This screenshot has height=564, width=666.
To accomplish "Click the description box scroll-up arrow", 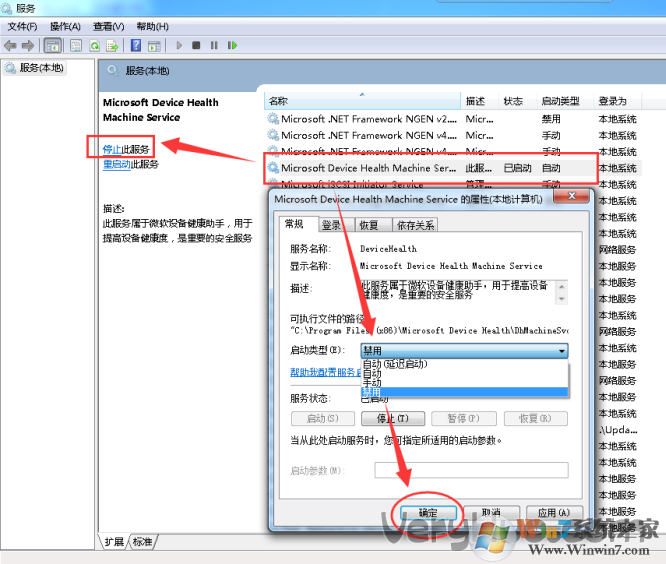I will pos(562,287).
